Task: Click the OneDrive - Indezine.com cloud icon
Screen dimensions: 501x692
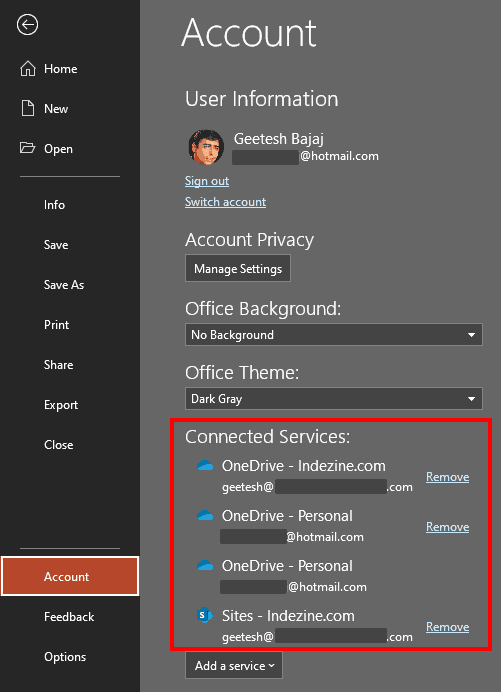Action: pyautogui.click(x=205, y=465)
